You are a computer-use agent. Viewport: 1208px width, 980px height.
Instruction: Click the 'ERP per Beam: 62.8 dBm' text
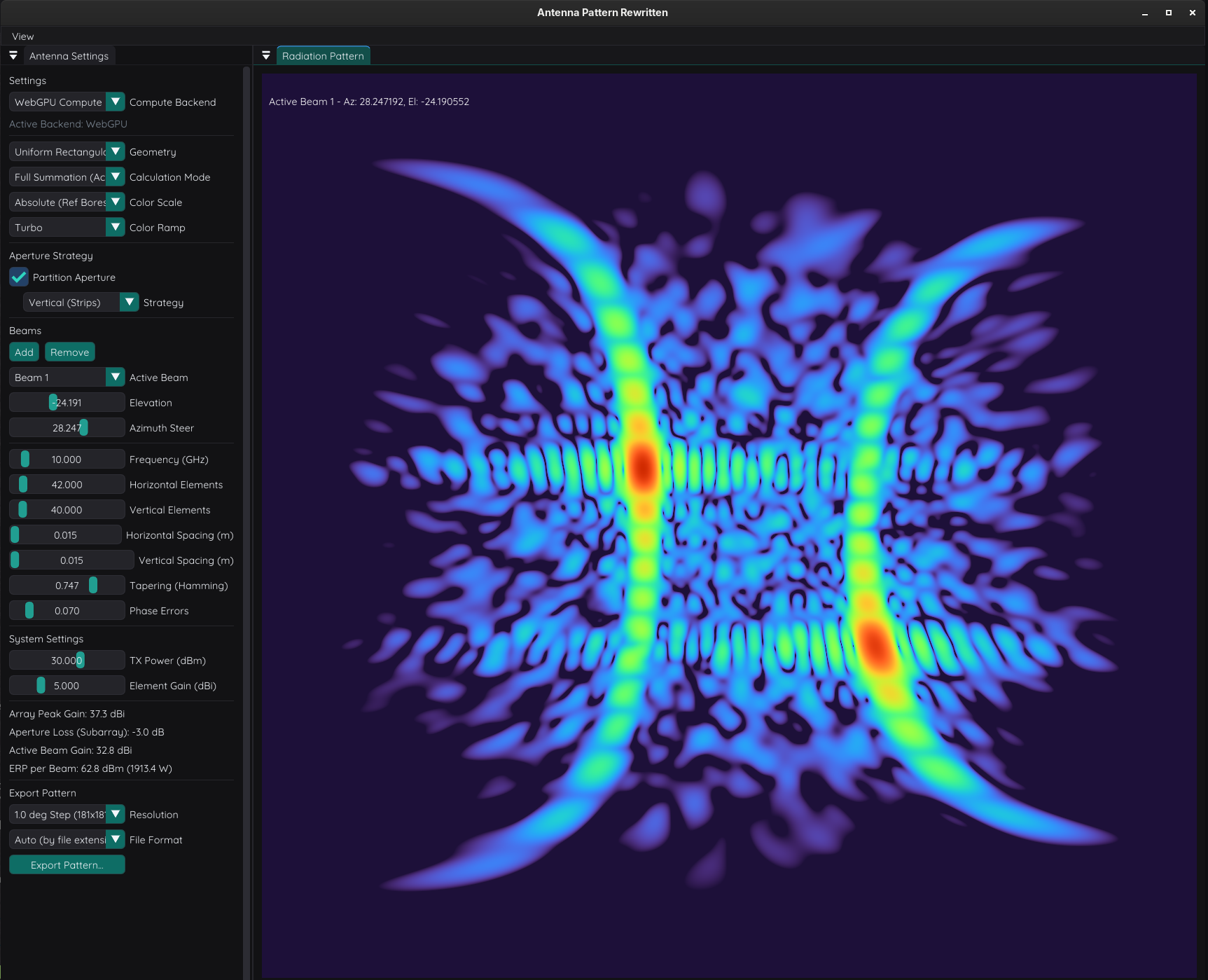click(x=90, y=768)
